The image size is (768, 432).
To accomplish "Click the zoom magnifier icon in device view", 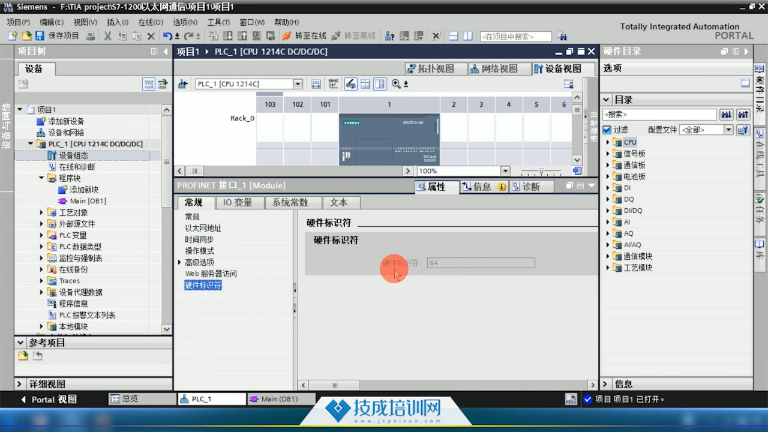I will (x=396, y=84).
